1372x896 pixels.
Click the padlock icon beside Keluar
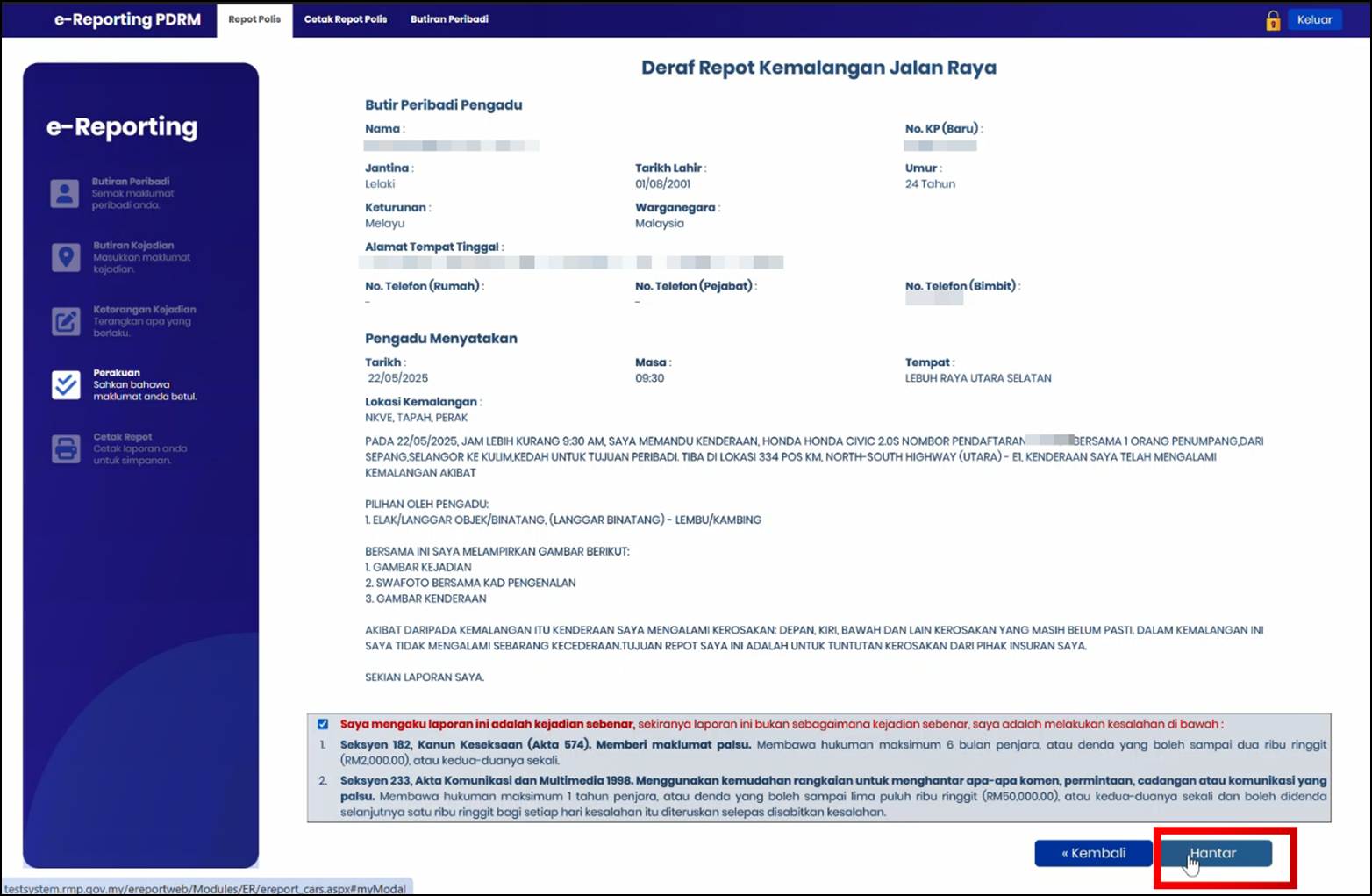pos(1273,20)
